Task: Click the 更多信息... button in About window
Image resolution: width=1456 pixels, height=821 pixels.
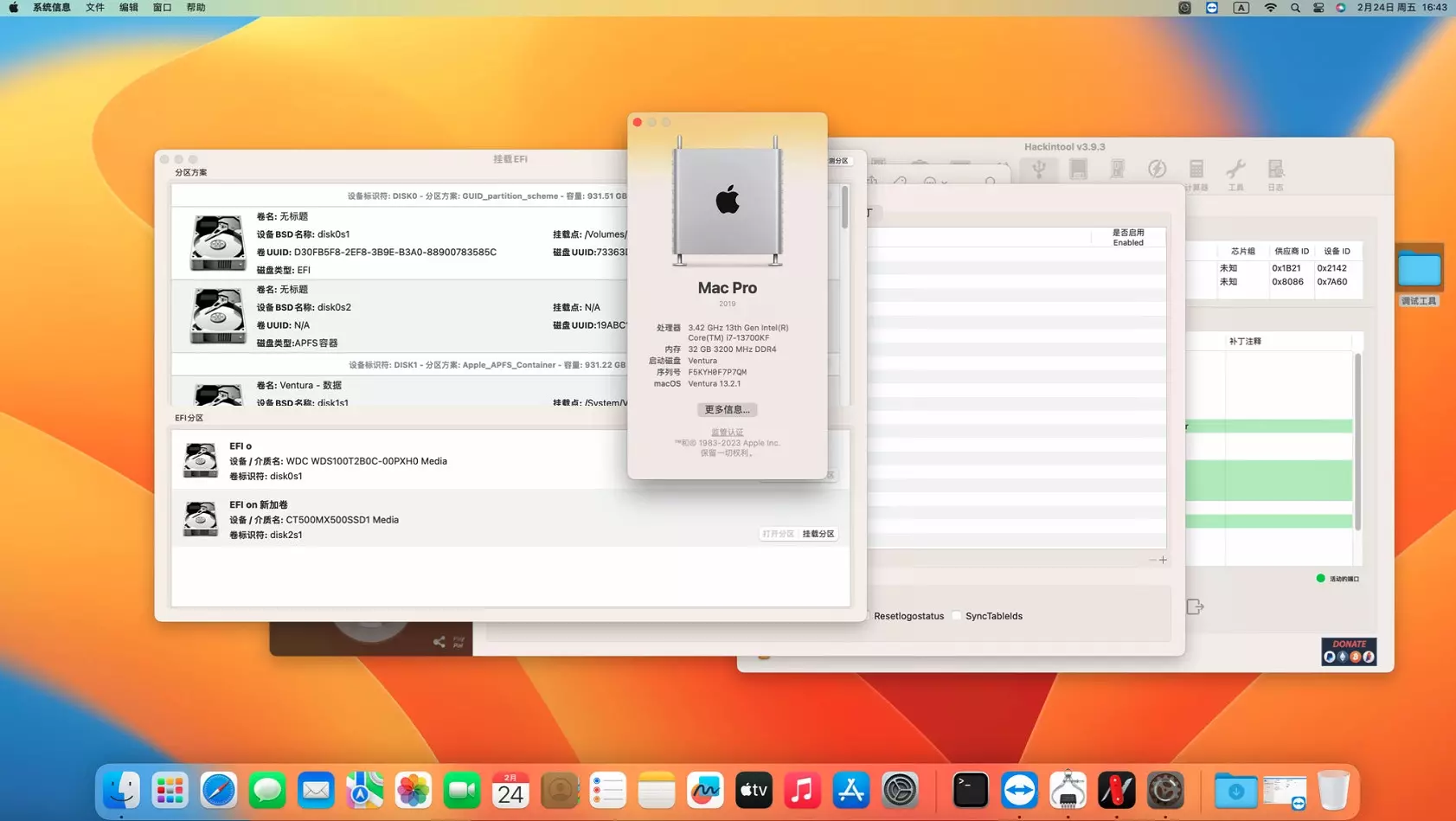Action: pos(727,409)
